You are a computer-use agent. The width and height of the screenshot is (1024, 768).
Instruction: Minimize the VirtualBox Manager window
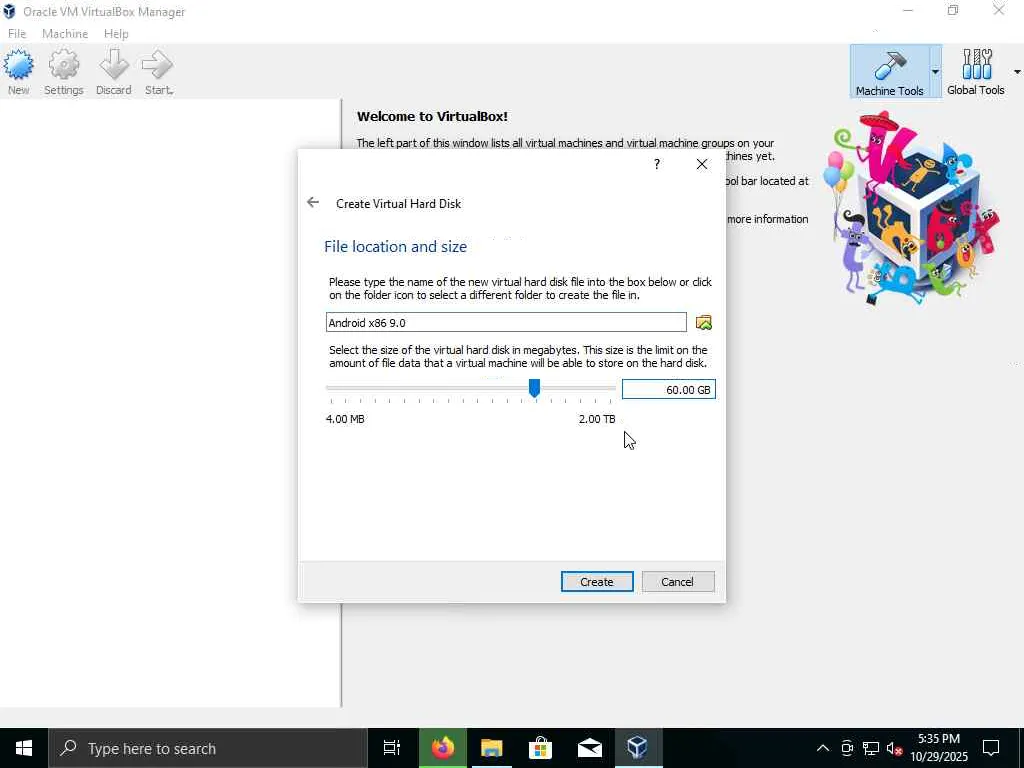coord(908,11)
